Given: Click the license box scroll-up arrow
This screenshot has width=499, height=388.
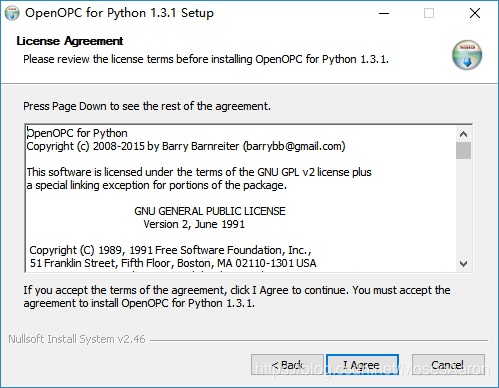Looking at the screenshot, I should click(463, 134).
